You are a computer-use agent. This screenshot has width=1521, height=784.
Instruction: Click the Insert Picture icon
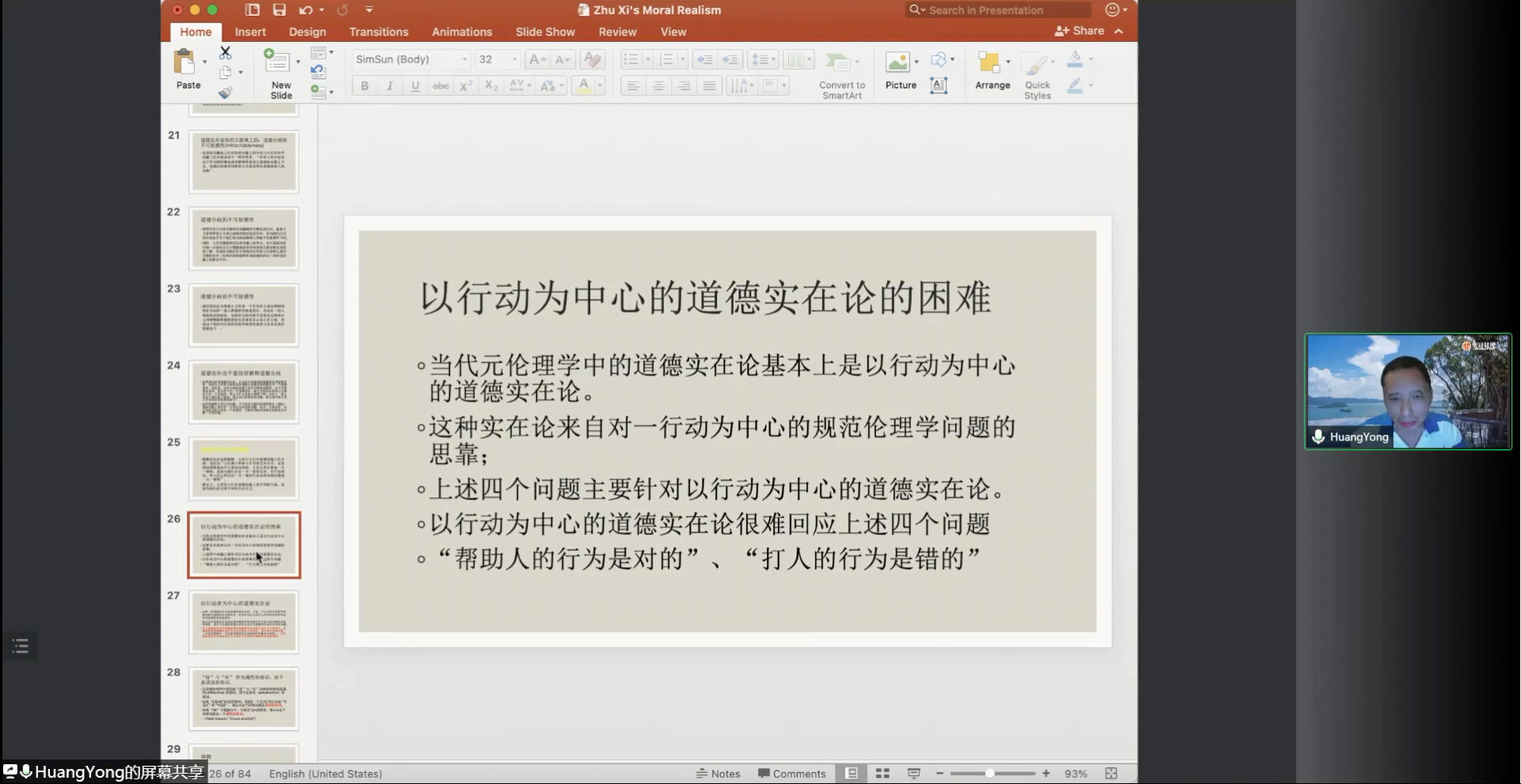pos(898,62)
